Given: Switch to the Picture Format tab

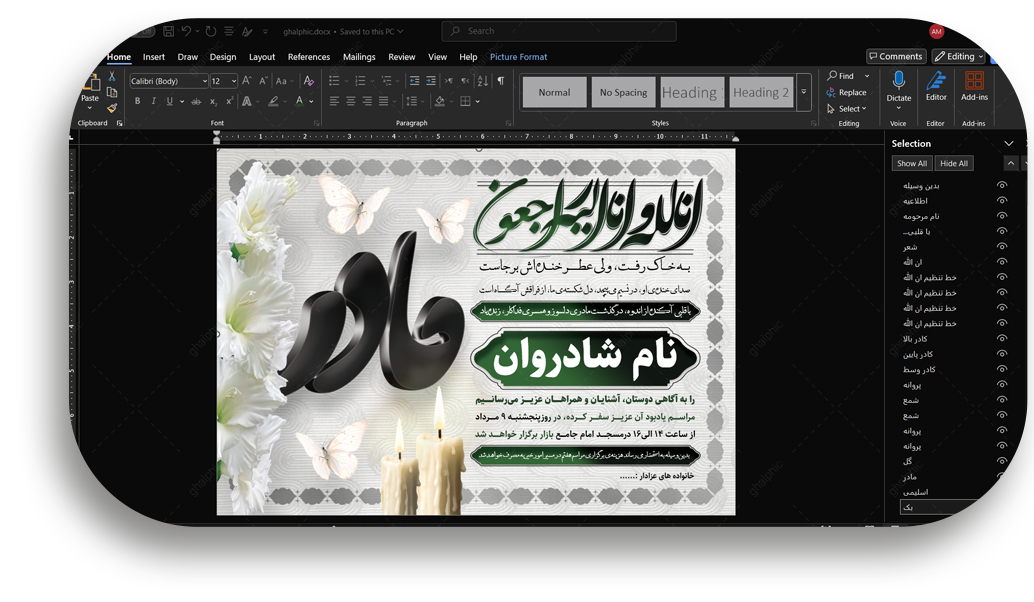Looking at the screenshot, I should coord(518,57).
